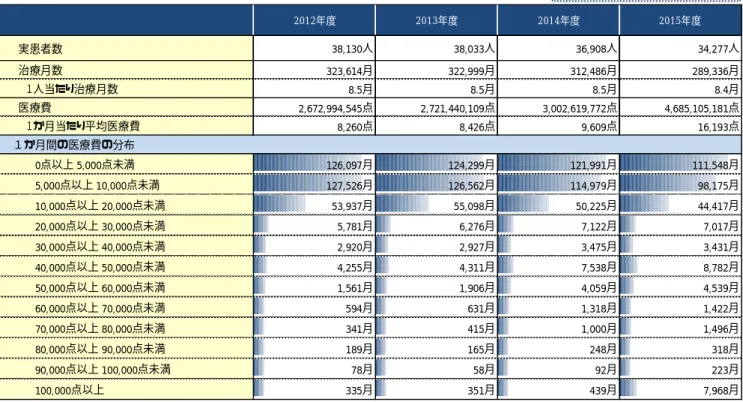Click the 38,130人 cell for 2012
743x402 pixels.
(314, 48)
